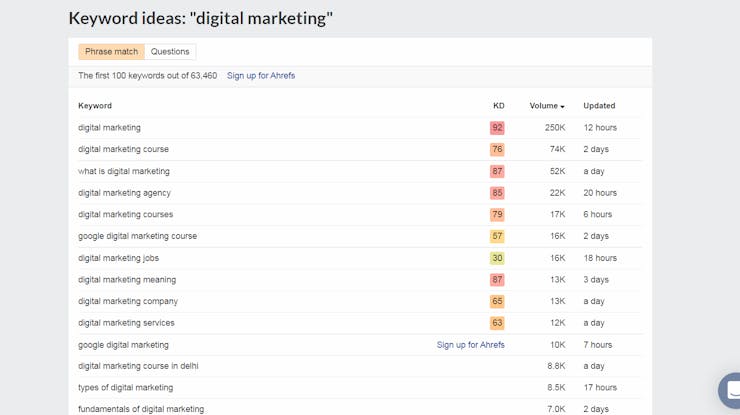Click the yellow KD 57 badge
Screen dimensions: 740x415
497,236
